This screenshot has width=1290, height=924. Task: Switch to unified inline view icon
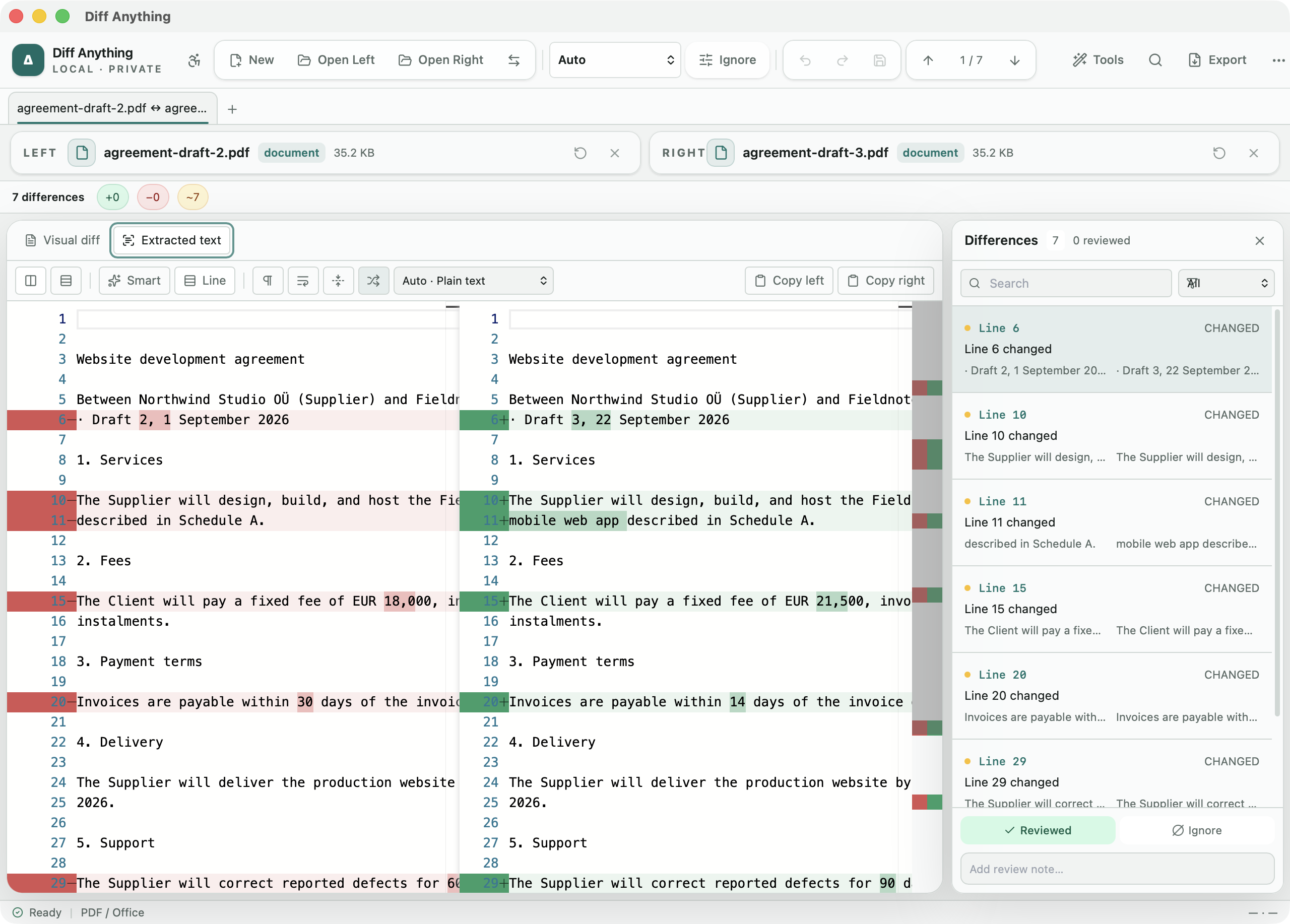click(66, 280)
